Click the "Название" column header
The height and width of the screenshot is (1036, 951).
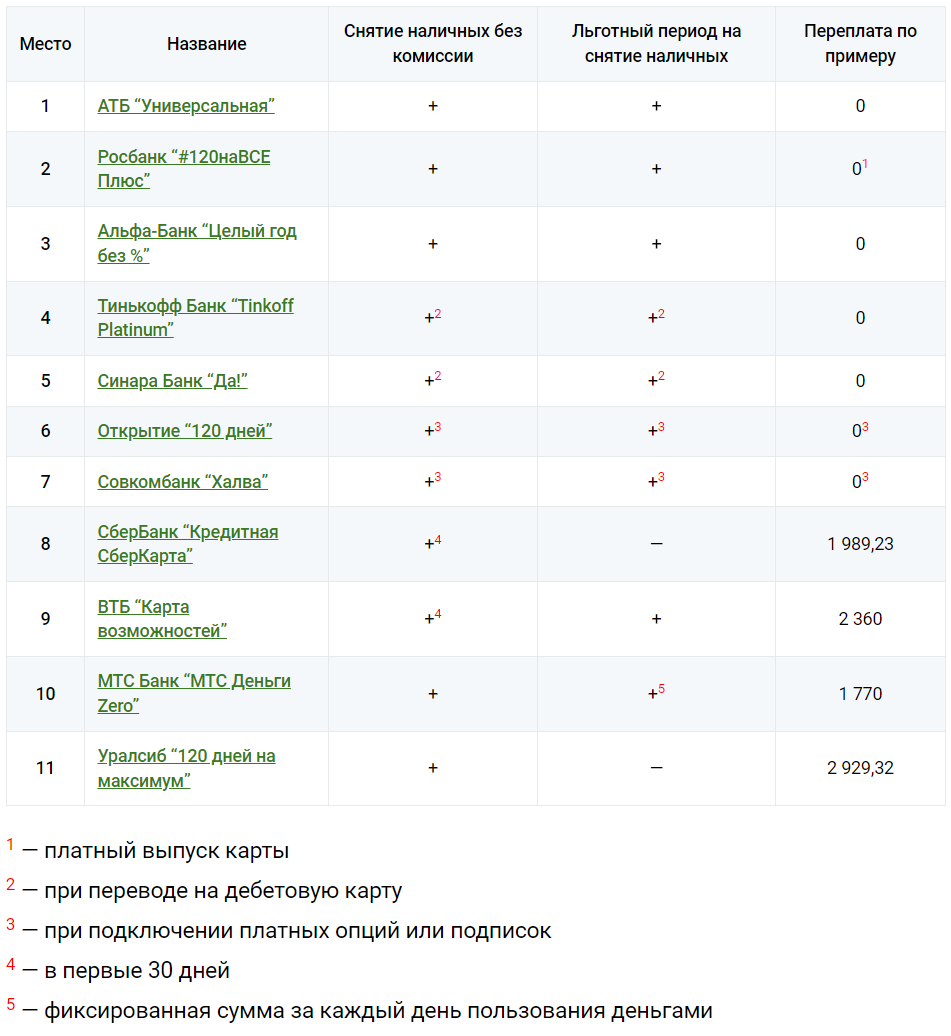[x=206, y=44]
